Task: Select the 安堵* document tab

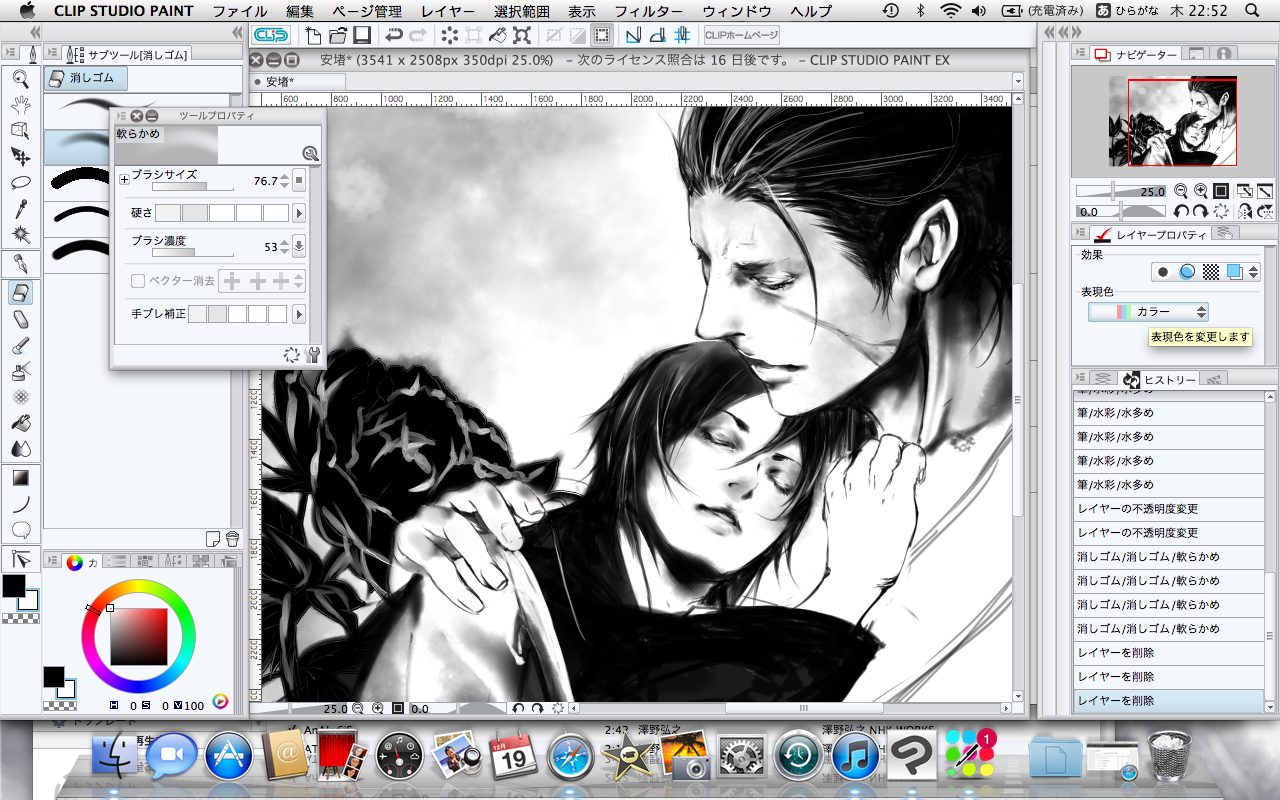Action: [299, 80]
